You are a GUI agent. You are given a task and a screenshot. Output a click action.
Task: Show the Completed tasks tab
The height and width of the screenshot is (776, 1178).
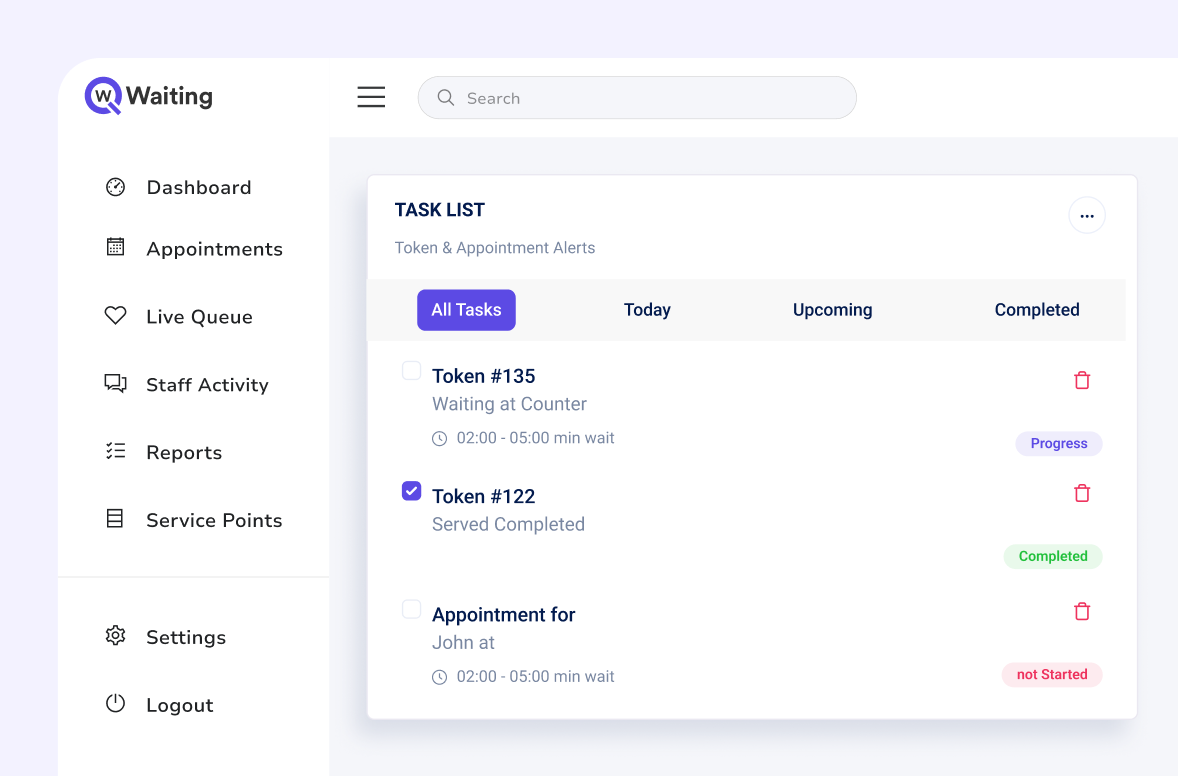[x=1037, y=310]
